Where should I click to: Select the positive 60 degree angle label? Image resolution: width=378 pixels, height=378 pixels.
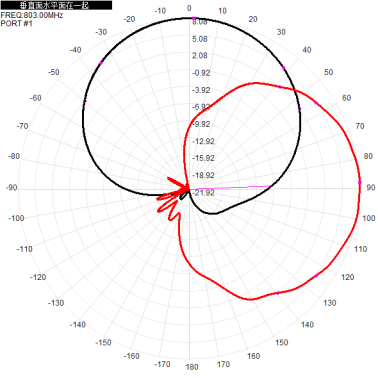tap(347, 98)
